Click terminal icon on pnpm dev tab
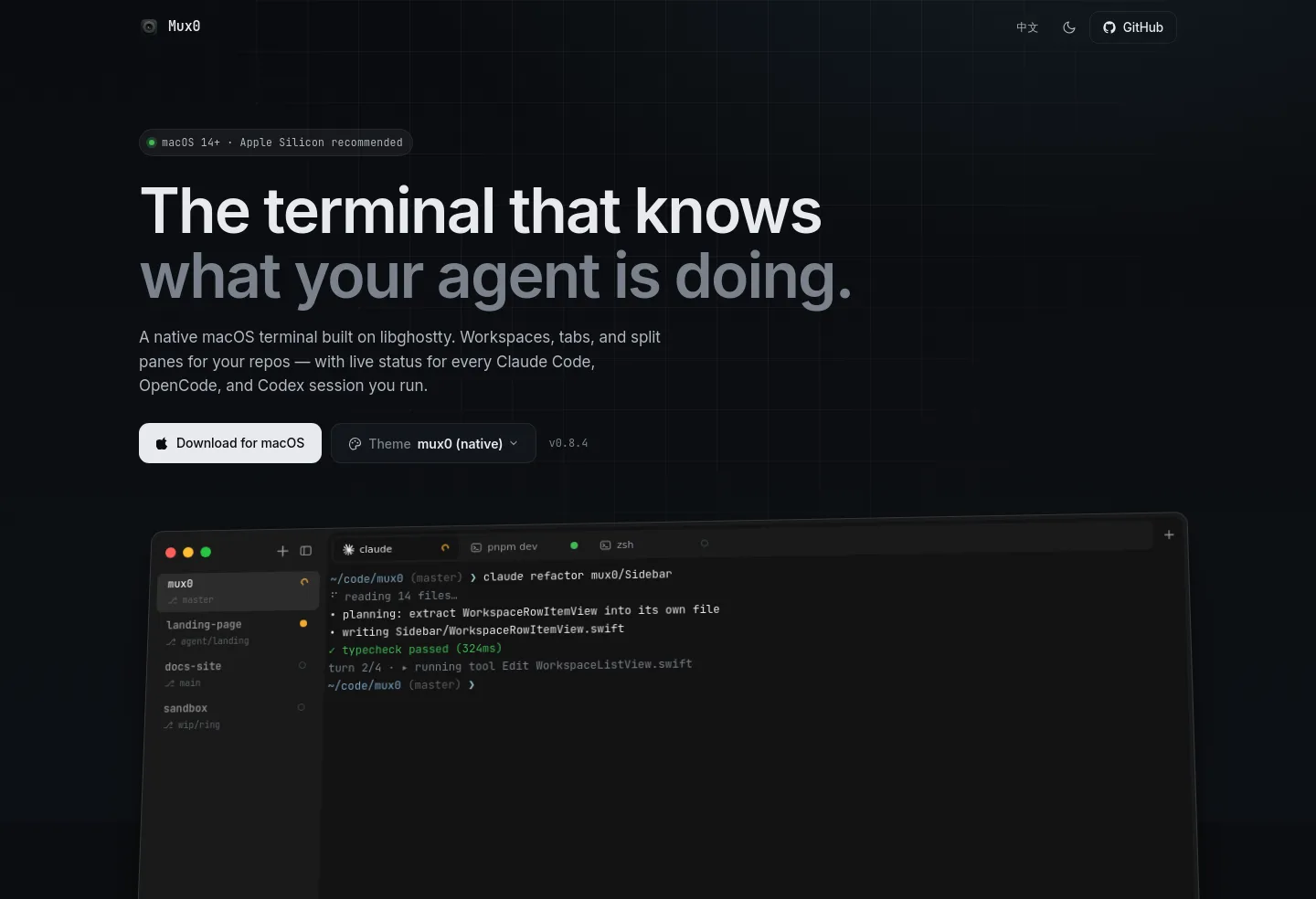Viewport: 1316px width, 899px height. (x=476, y=547)
